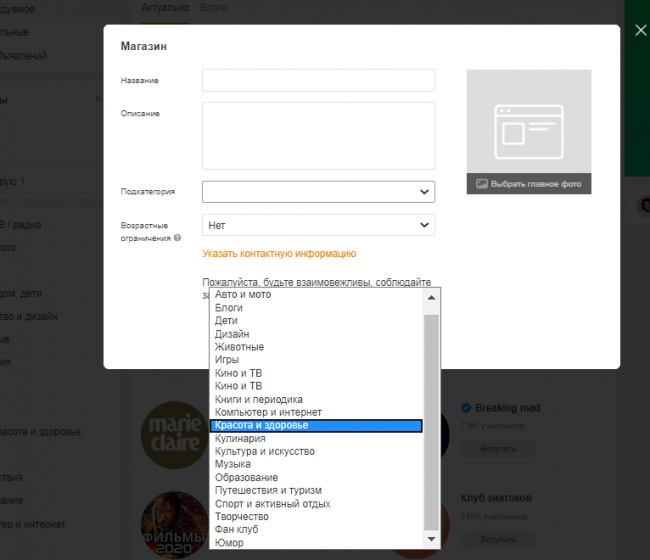Open the Возрастные ограничения dropdown set to Нет
Viewport: 650px width, 560px height.
pyautogui.click(x=318, y=226)
